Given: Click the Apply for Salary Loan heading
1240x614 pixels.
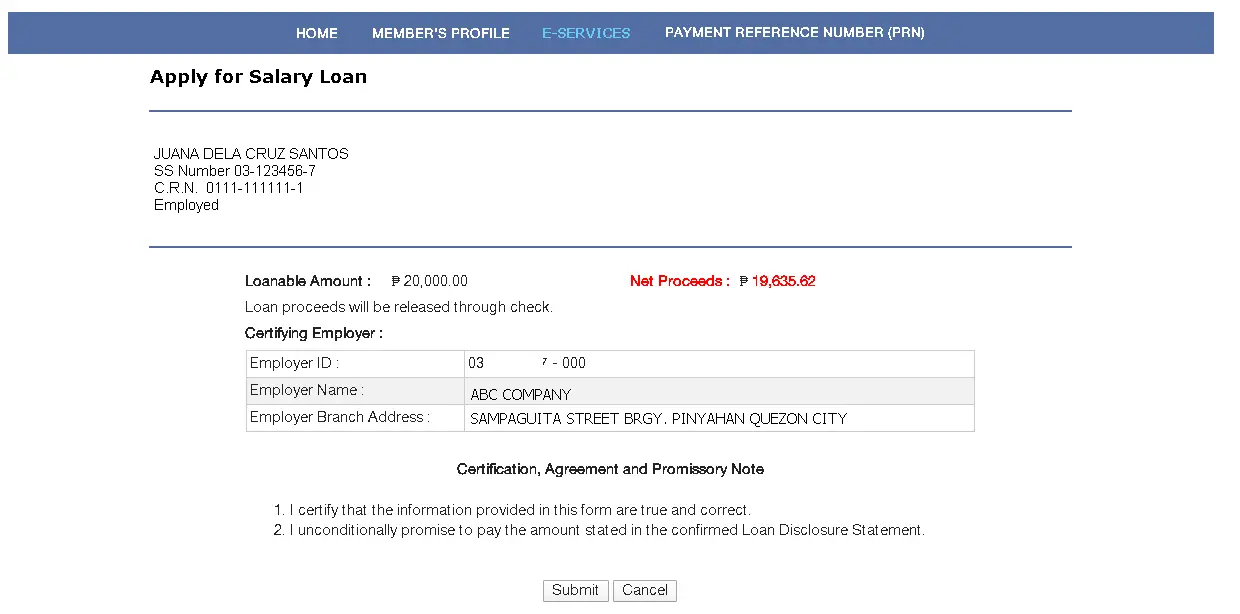Looking at the screenshot, I should pos(258,76).
